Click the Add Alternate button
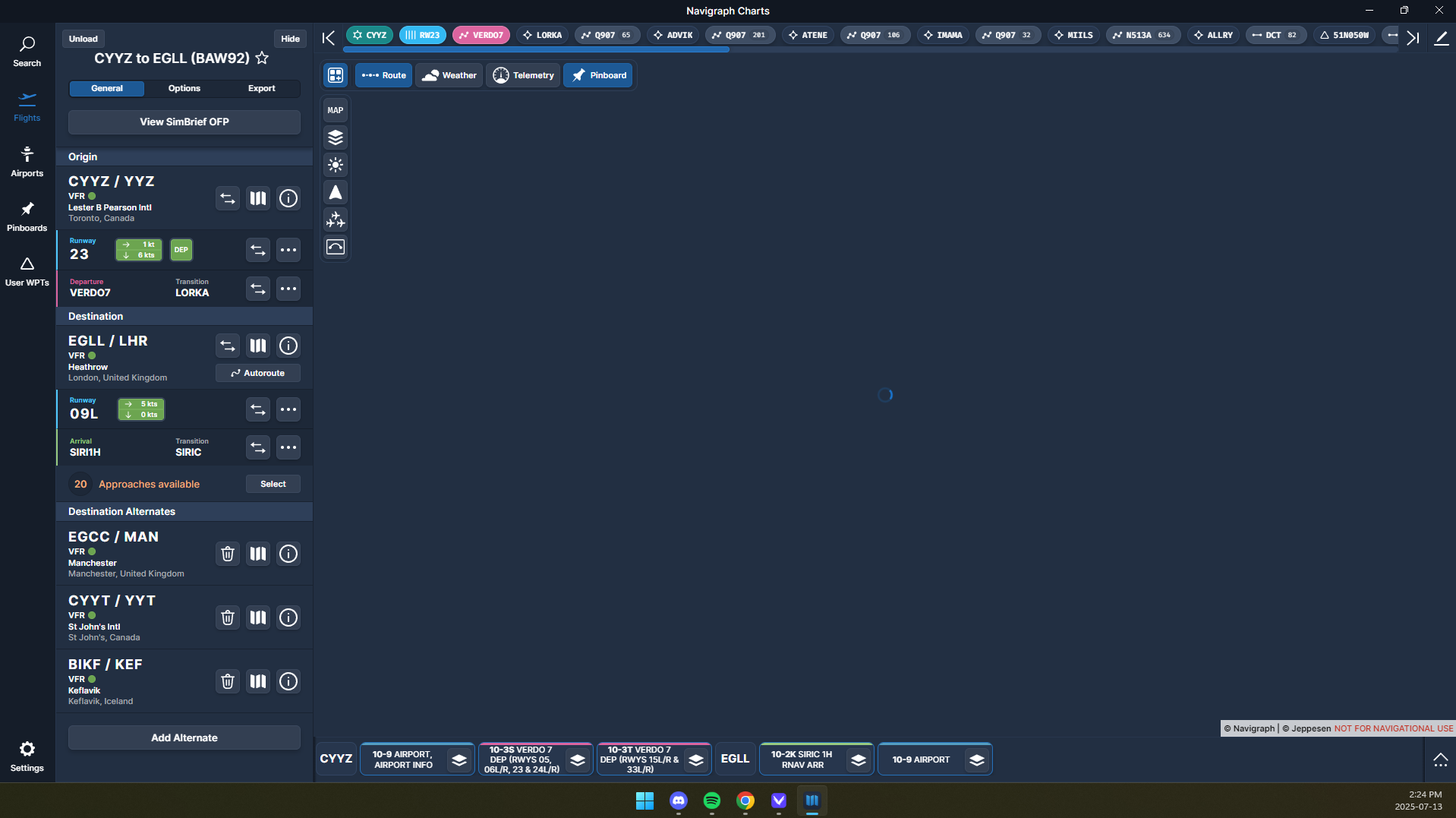The height and width of the screenshot is (818, 1456). tap(184, 737)
